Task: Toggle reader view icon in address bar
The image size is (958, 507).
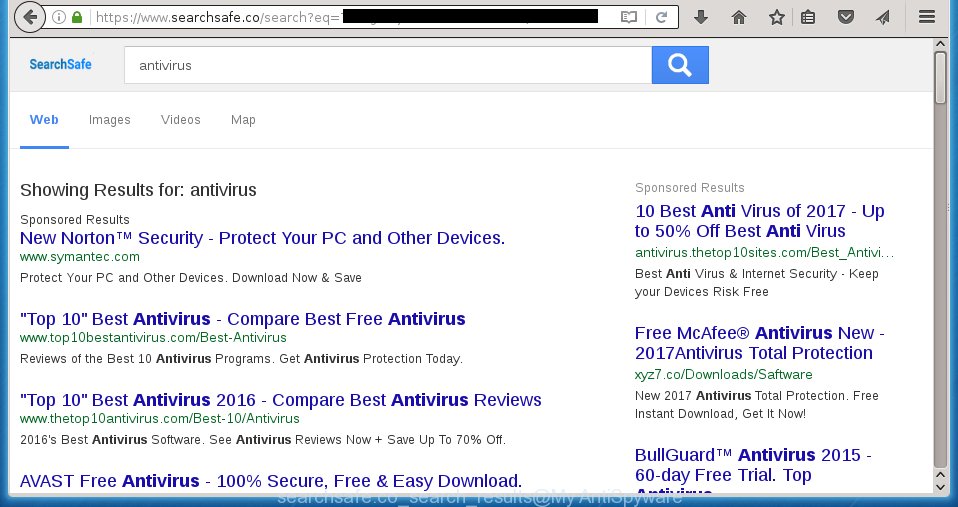Action: tap(629, 17)
